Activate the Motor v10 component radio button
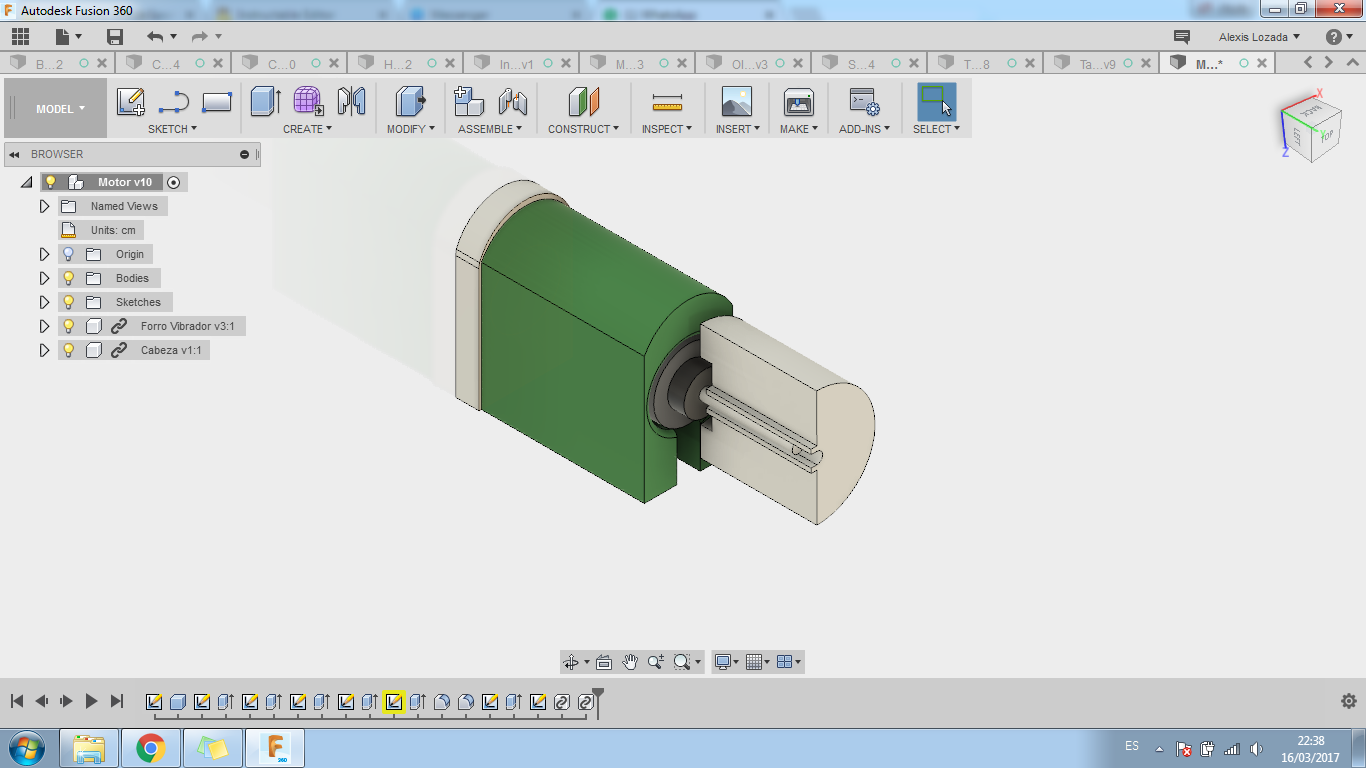This screenshot has width=1366, height=768. click(x=174, y=182)
